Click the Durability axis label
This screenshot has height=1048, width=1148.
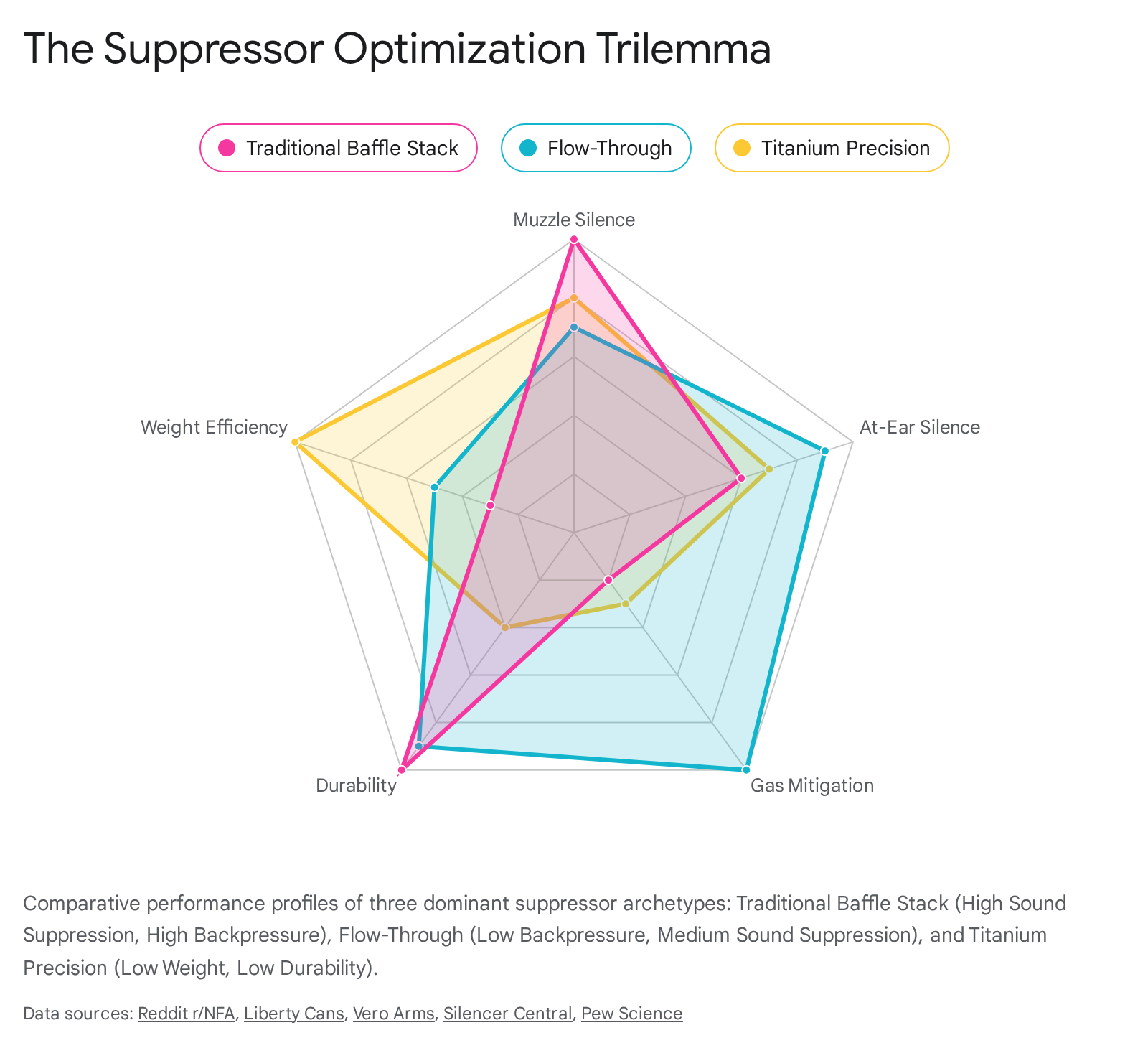(x=356, y=785)
